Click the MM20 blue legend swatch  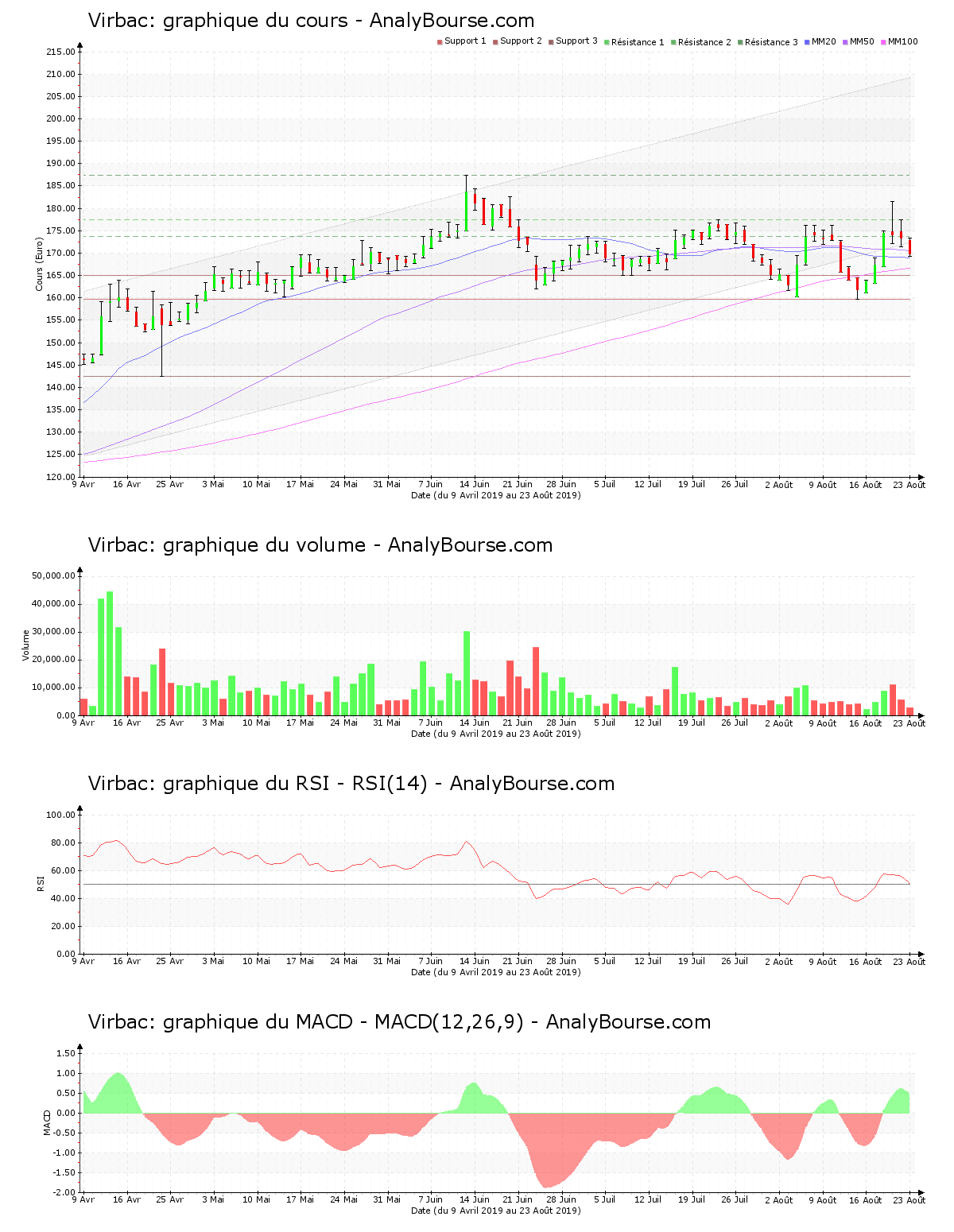pyautogui.click(x=807, y=41)
